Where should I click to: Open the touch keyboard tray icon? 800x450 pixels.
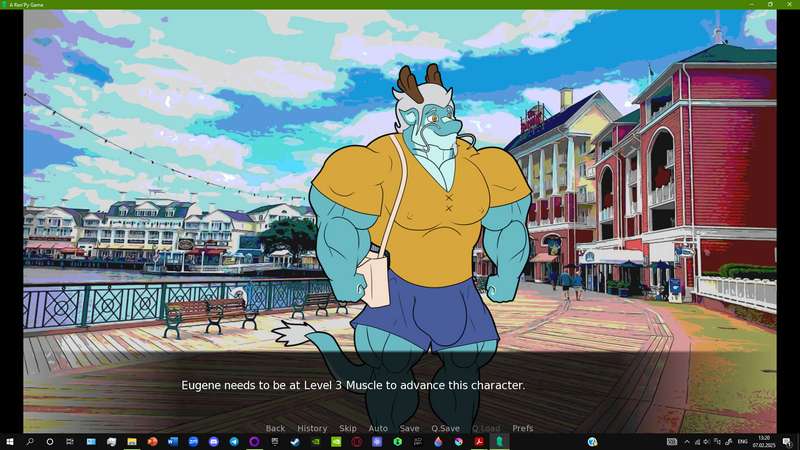click(x=672, y=442)
